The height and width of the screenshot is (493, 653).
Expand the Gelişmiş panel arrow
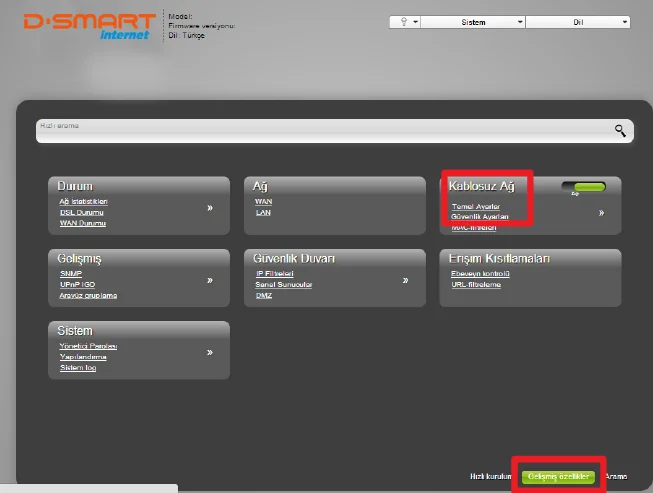click(x=210, y=281)
